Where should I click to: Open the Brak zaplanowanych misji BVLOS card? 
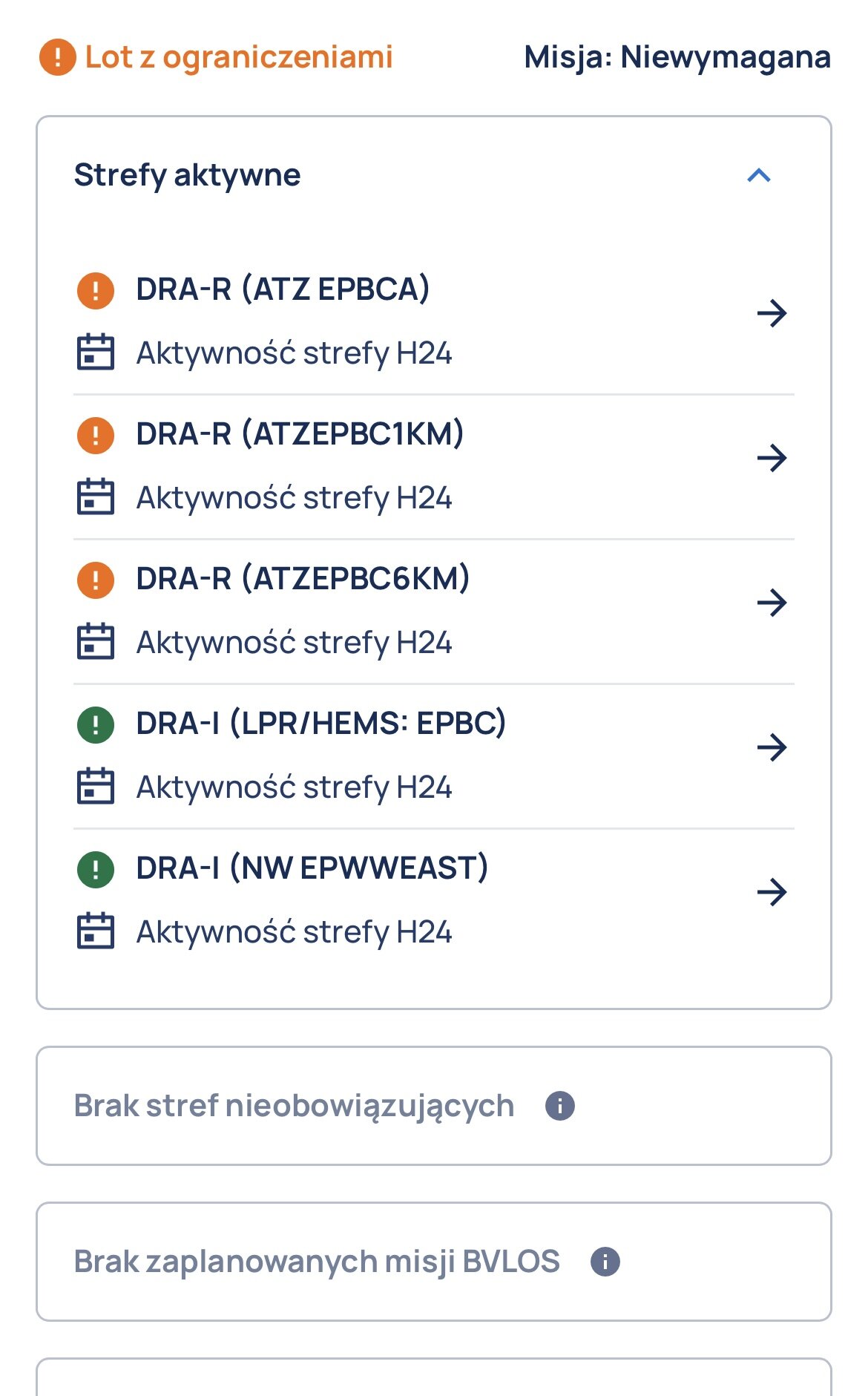point(434,1262)
